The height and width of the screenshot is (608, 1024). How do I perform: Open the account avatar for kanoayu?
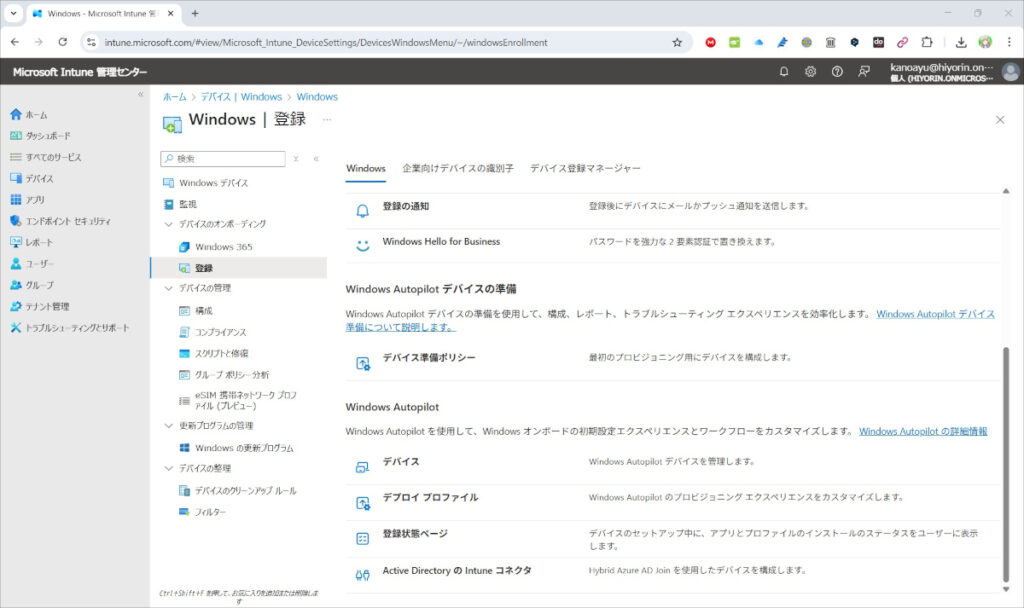tap(1010, 72)
